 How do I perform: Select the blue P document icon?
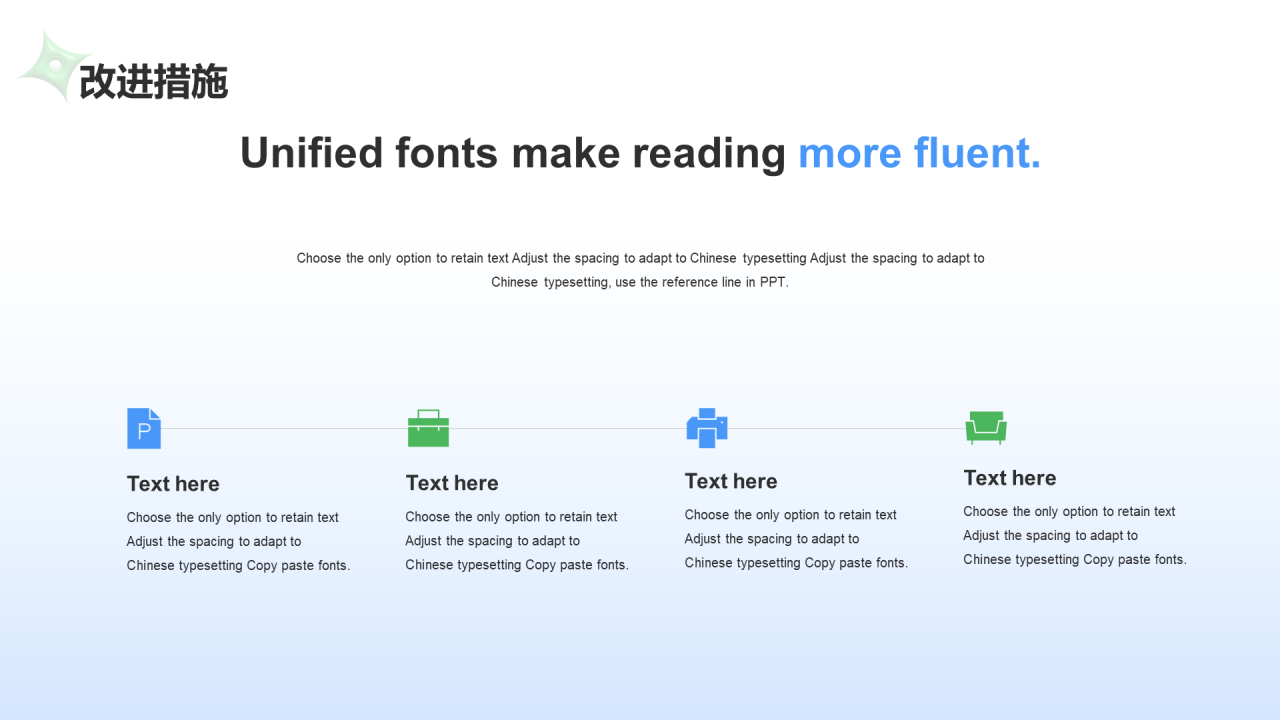click(x=143, y=428)
